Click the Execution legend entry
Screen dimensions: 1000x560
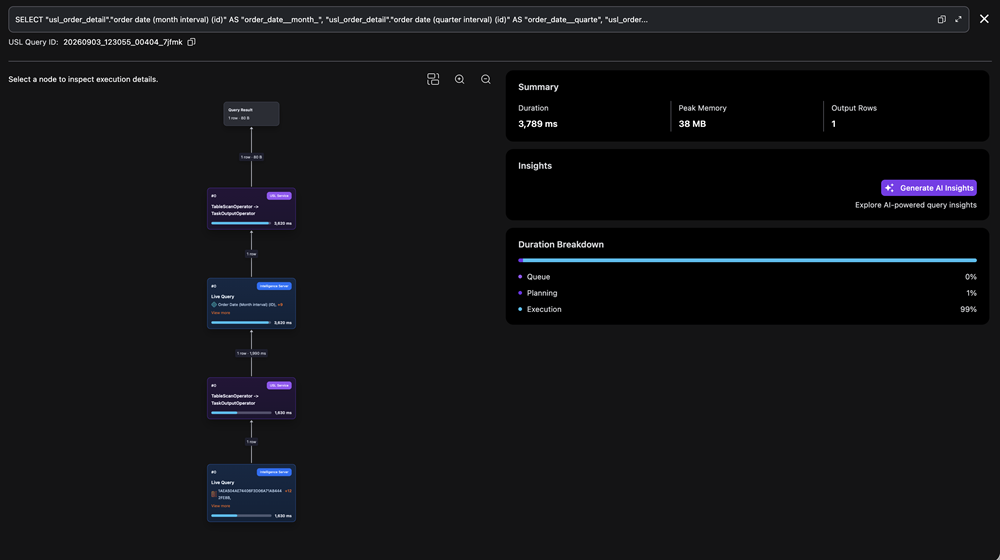click(x=544, y=309)
